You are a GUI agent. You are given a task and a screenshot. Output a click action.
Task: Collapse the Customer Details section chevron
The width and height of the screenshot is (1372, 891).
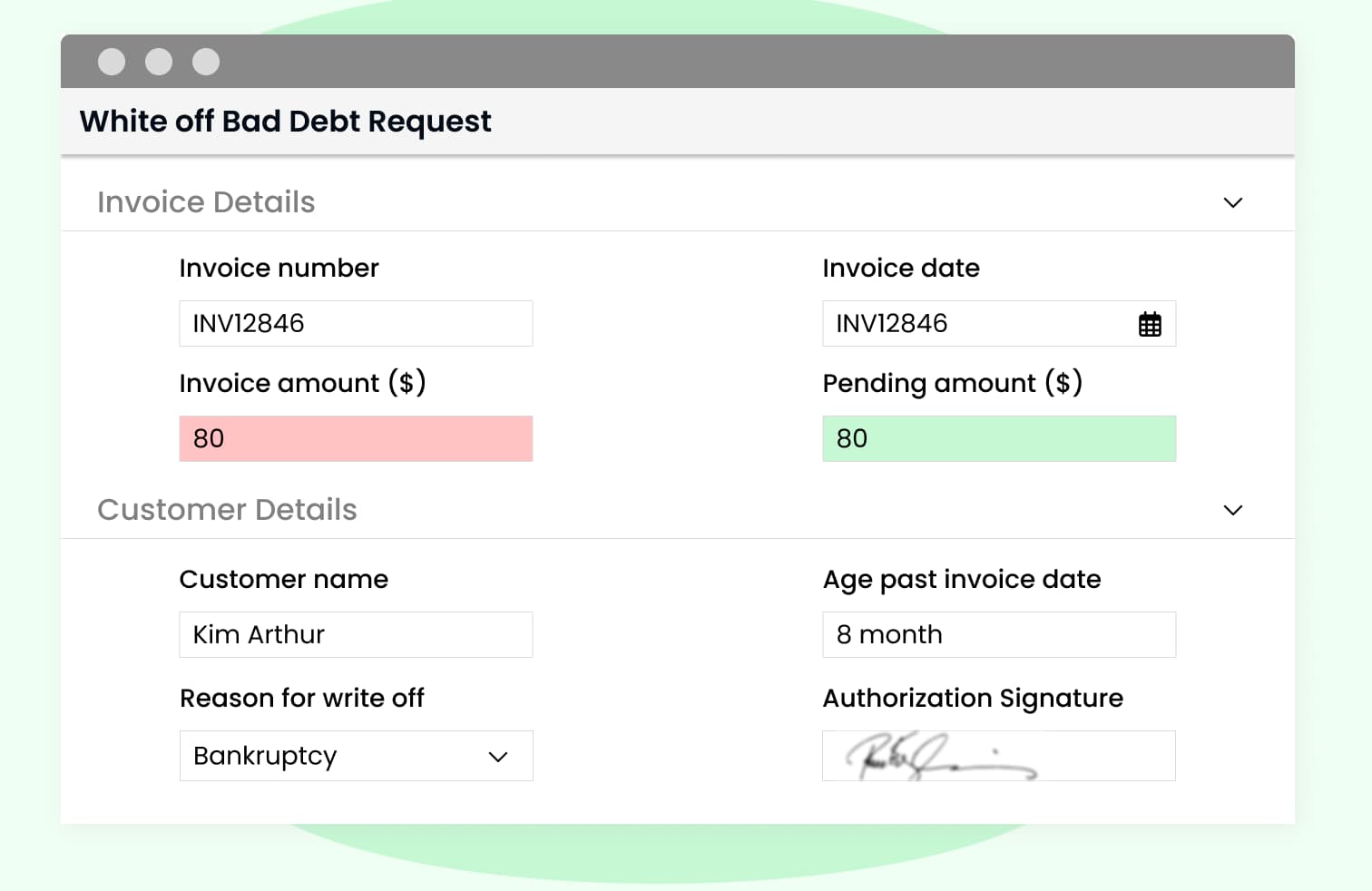click(x=1232, y=510)
